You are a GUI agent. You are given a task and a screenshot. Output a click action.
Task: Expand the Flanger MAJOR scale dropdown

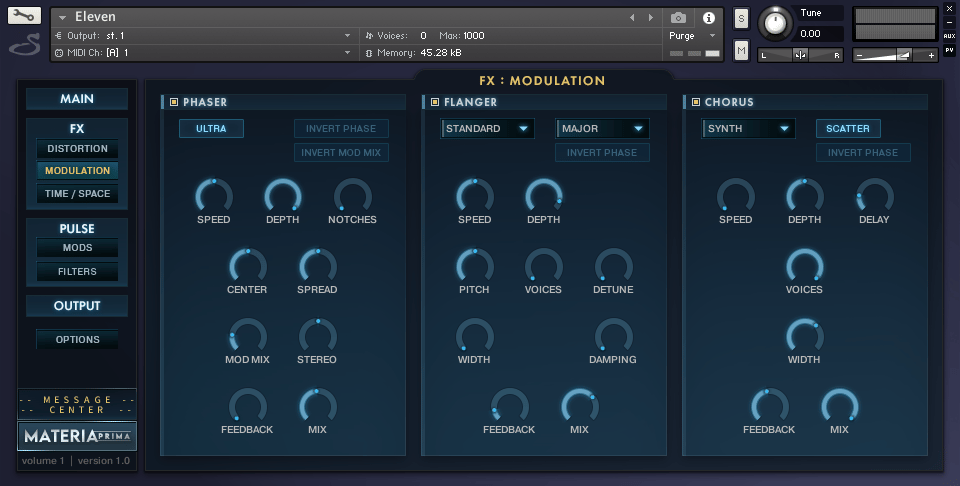tap(602, 128)
